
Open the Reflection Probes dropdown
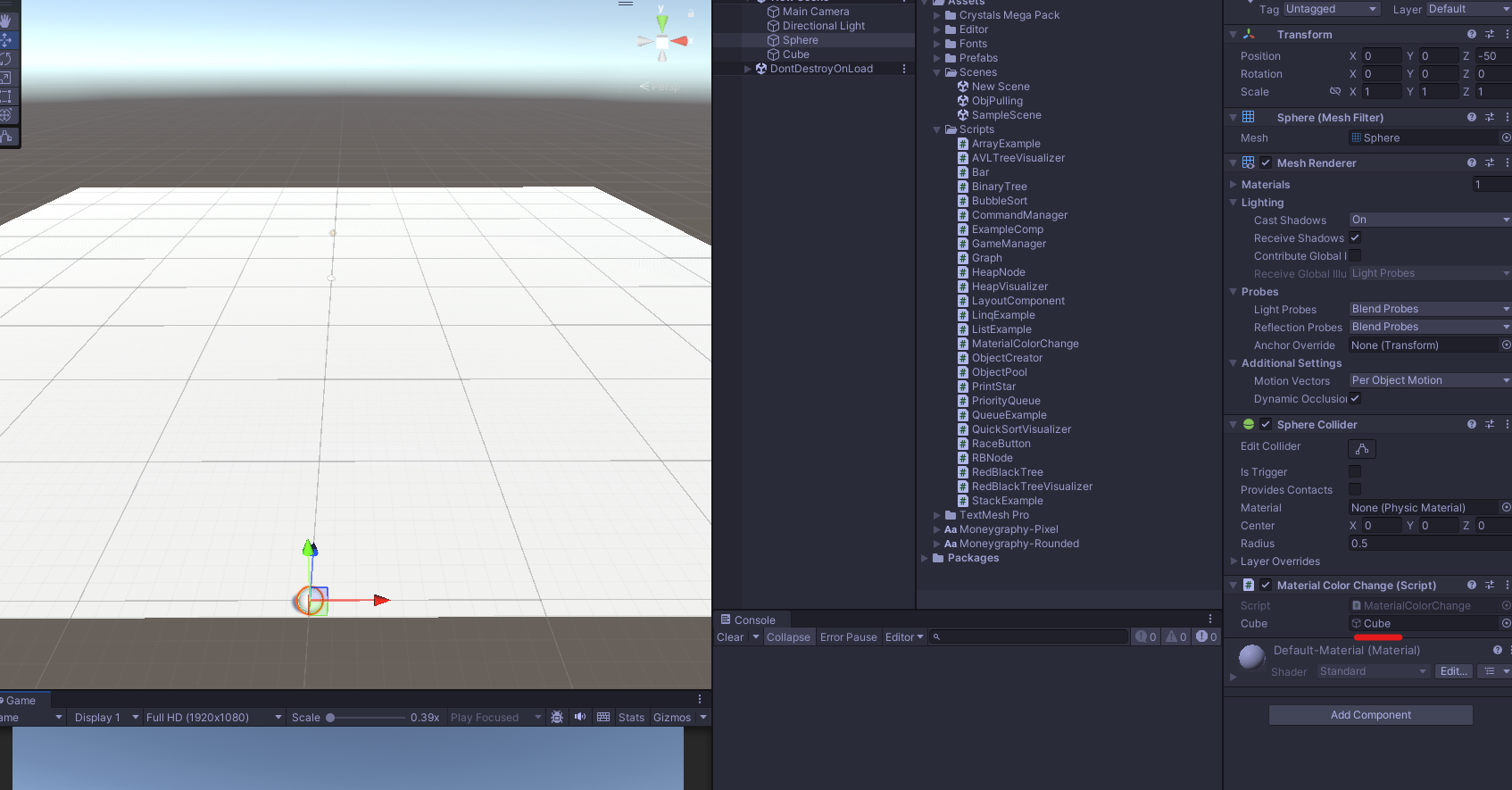(x=1430, y=327)
